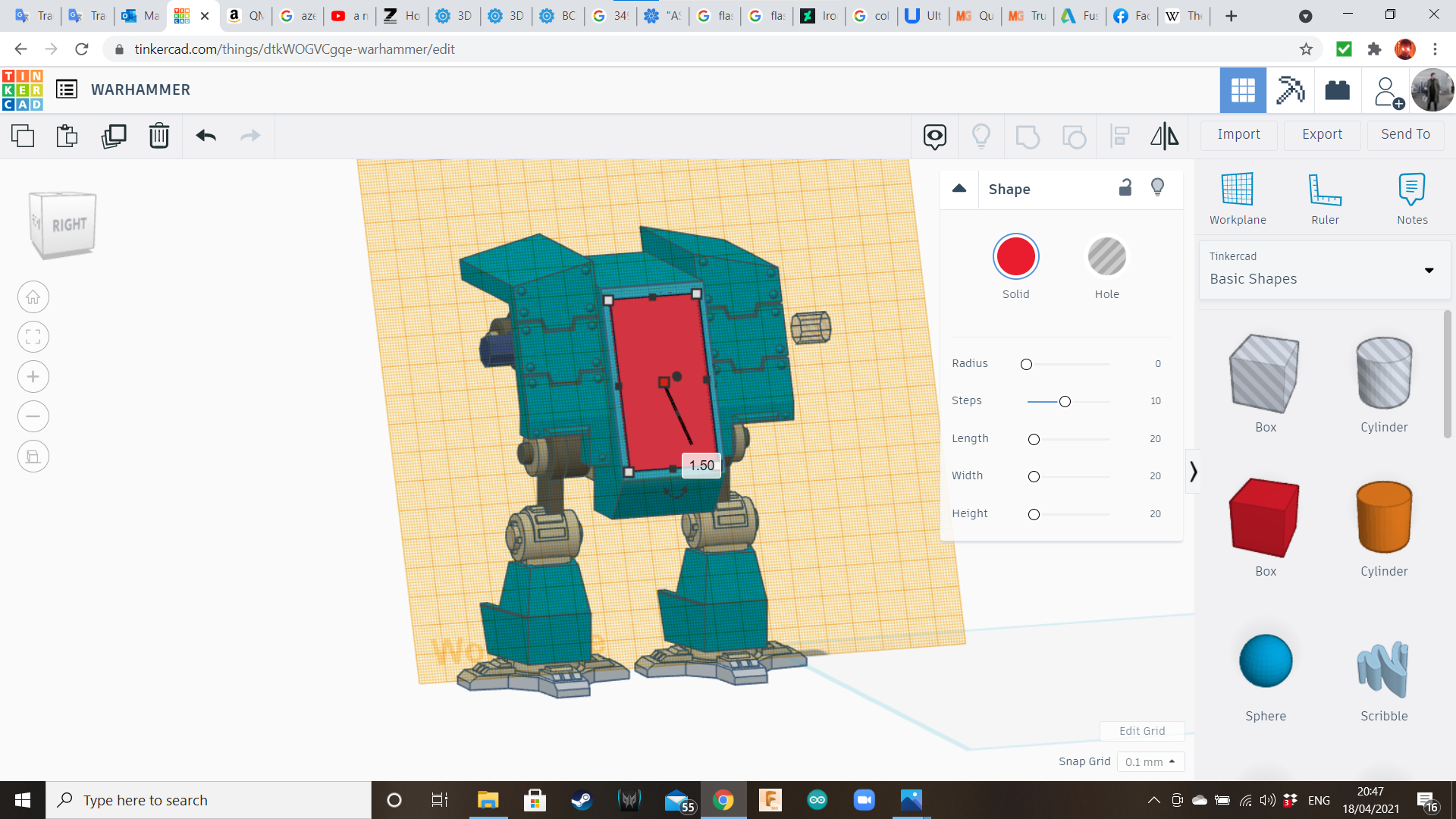
Task: Open the Basic Shapes dropdown
Action: tap(1324, 270)
